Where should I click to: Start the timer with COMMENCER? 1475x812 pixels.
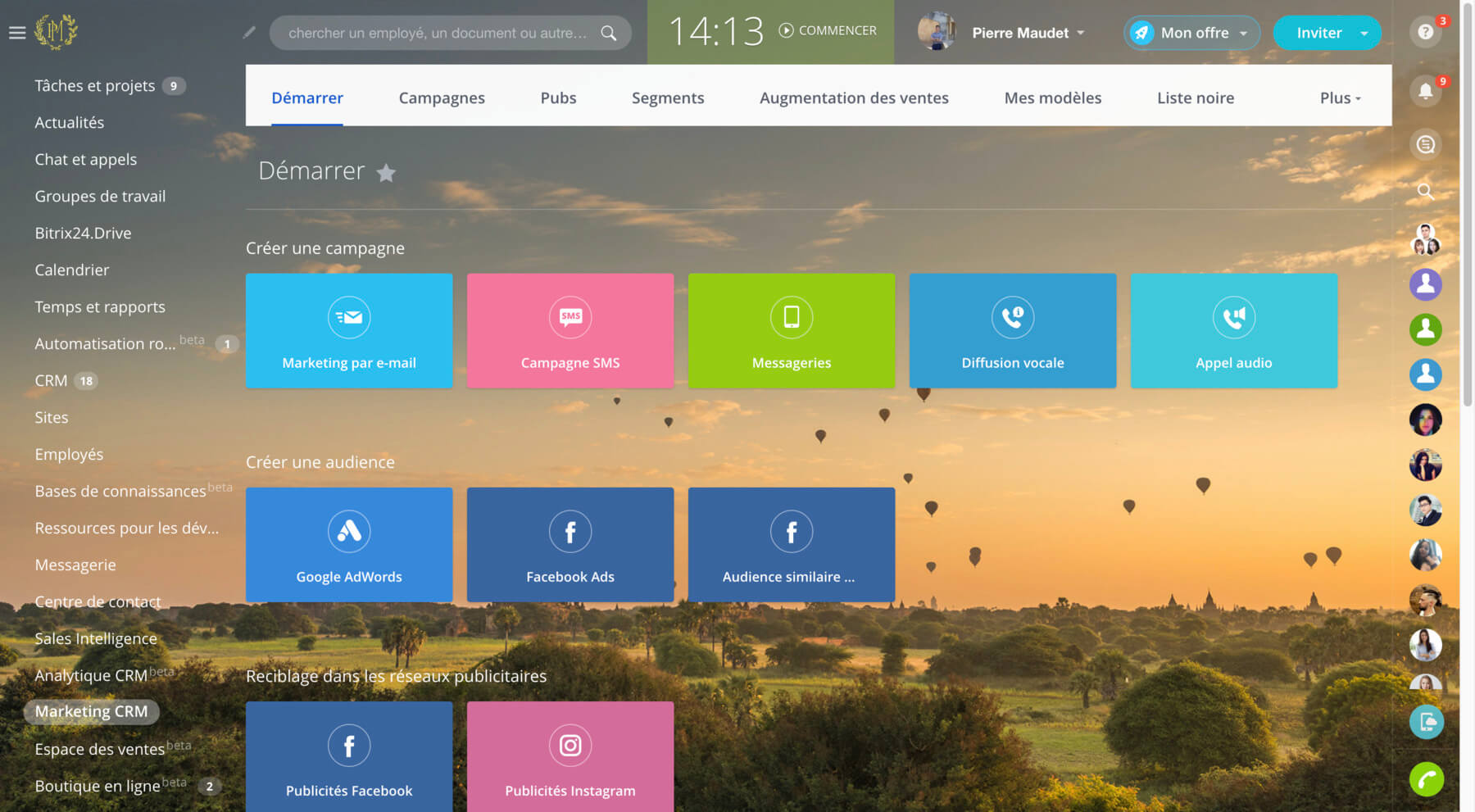(x=828, y=30)
